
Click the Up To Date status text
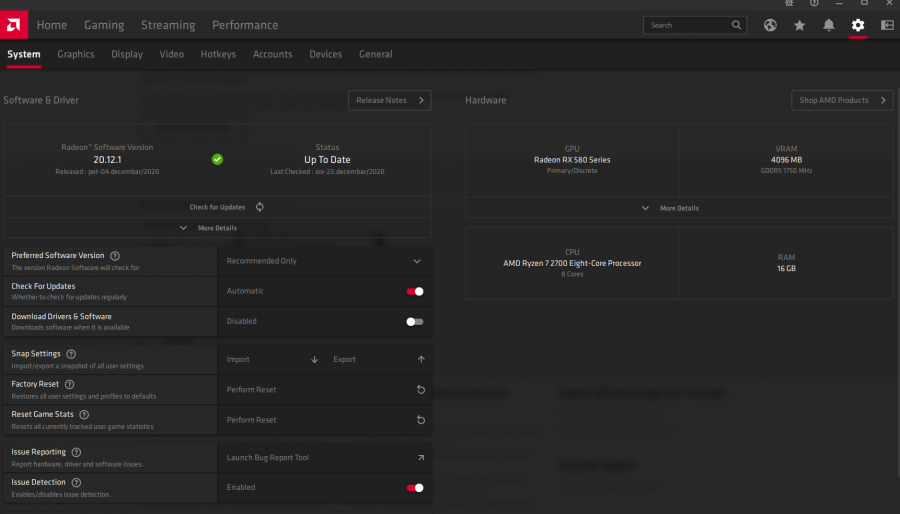pyautogui.click(x=327, y=160)
